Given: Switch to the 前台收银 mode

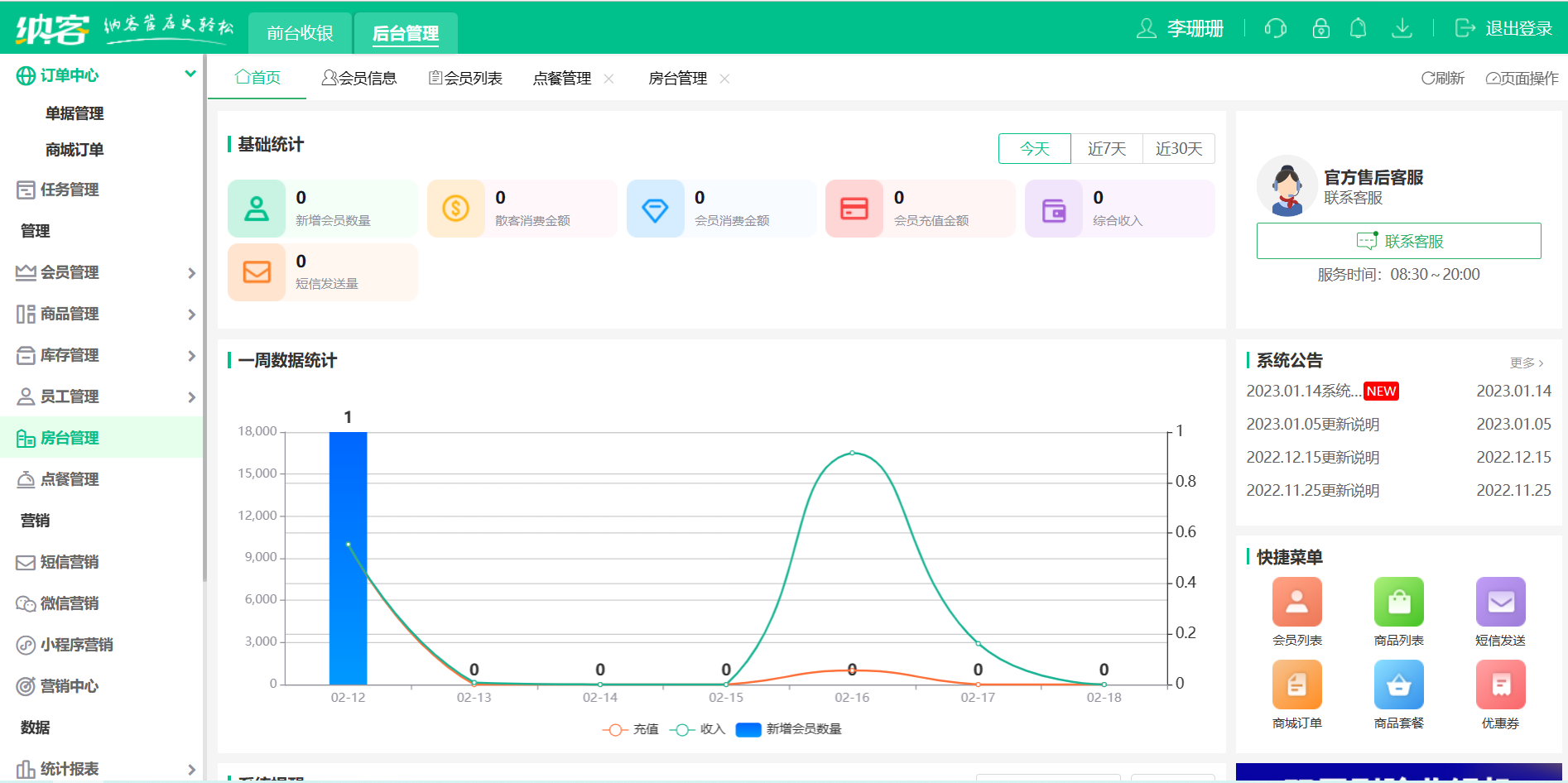Looking at the screenshot, I should [300, 33].
